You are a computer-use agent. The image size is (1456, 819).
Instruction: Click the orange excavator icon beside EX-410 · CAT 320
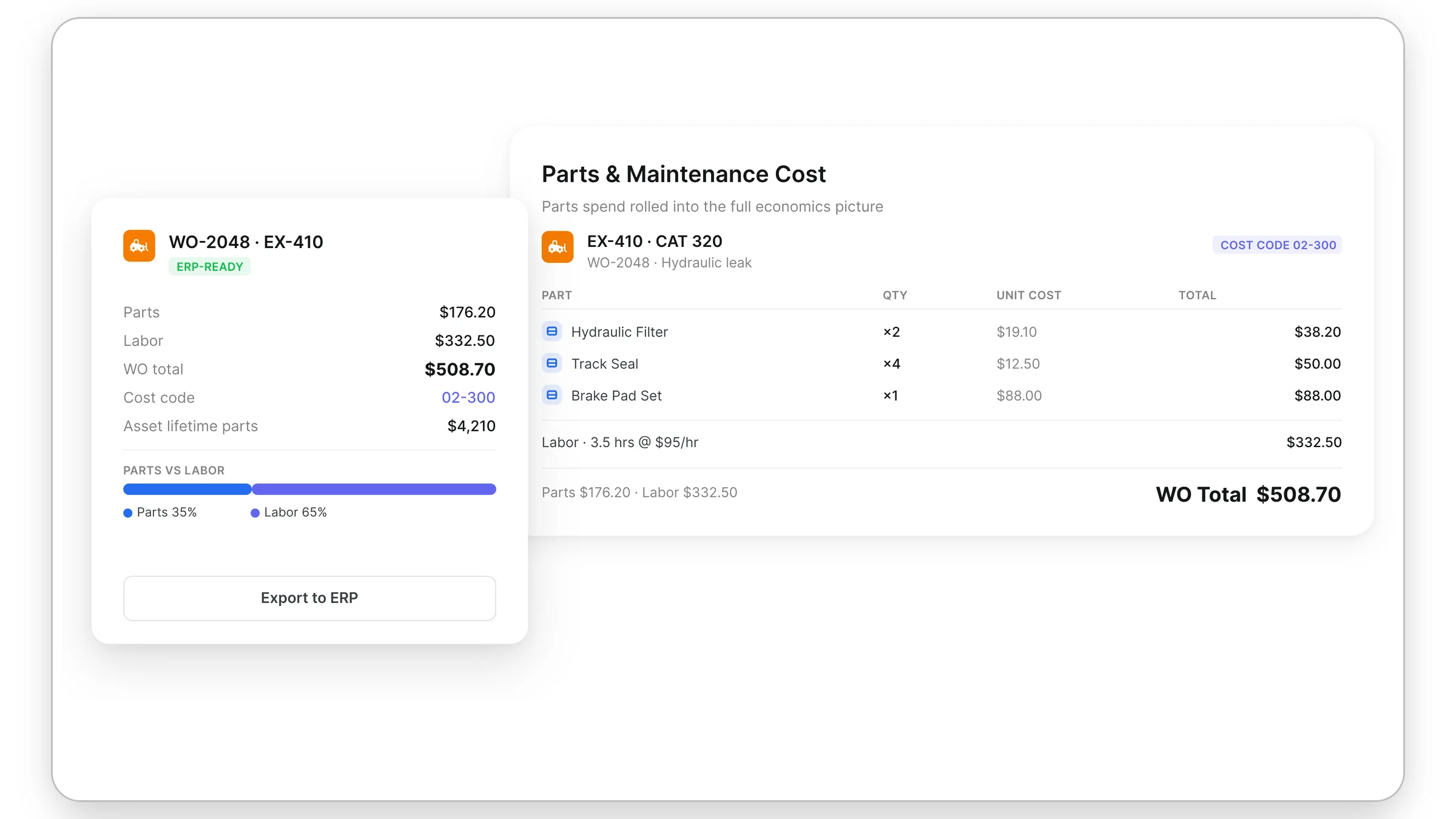[x=558, y=247]
